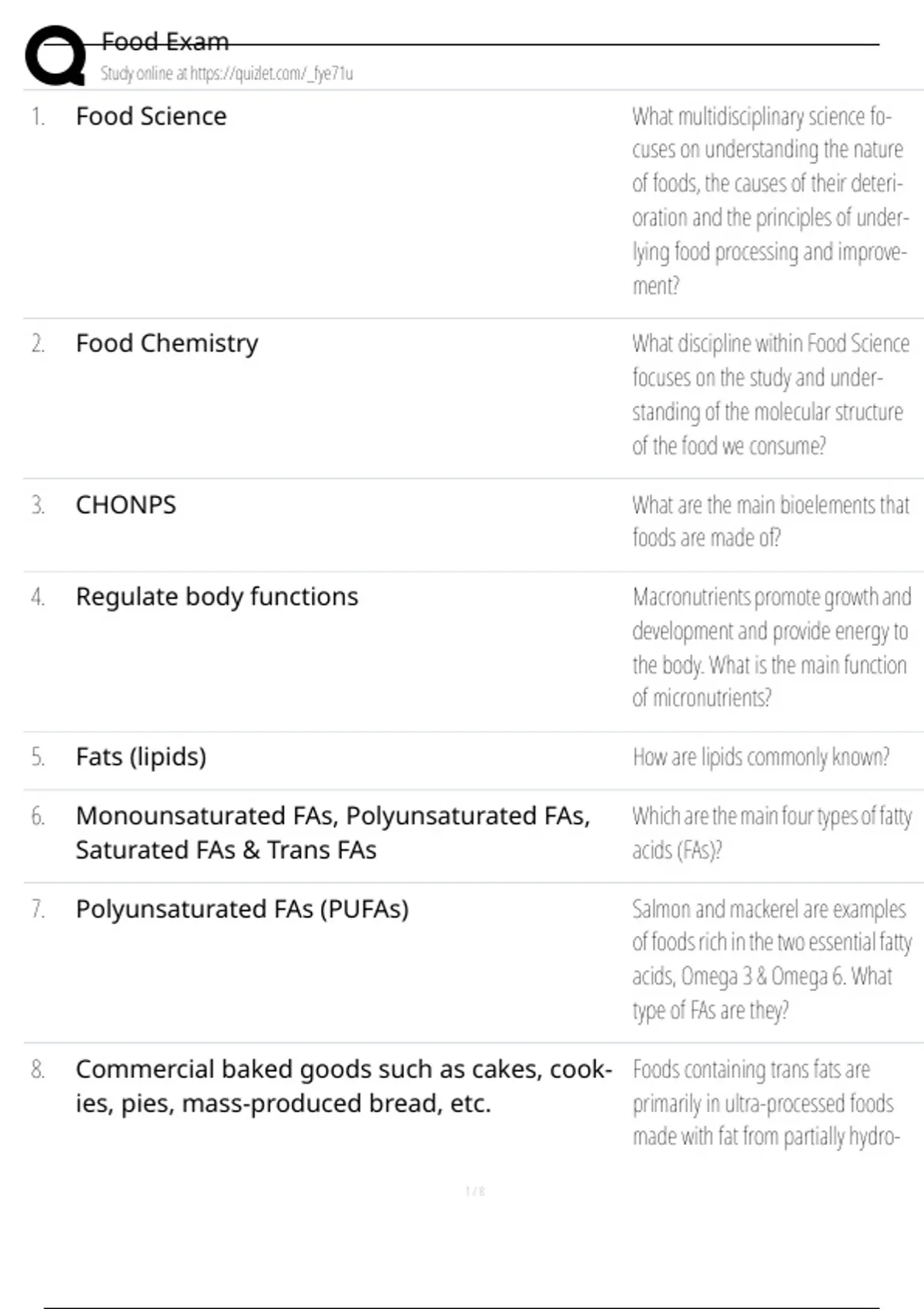
Task: Select the main bioelements question
Action: pyautogui.click(x=770, y=521)
